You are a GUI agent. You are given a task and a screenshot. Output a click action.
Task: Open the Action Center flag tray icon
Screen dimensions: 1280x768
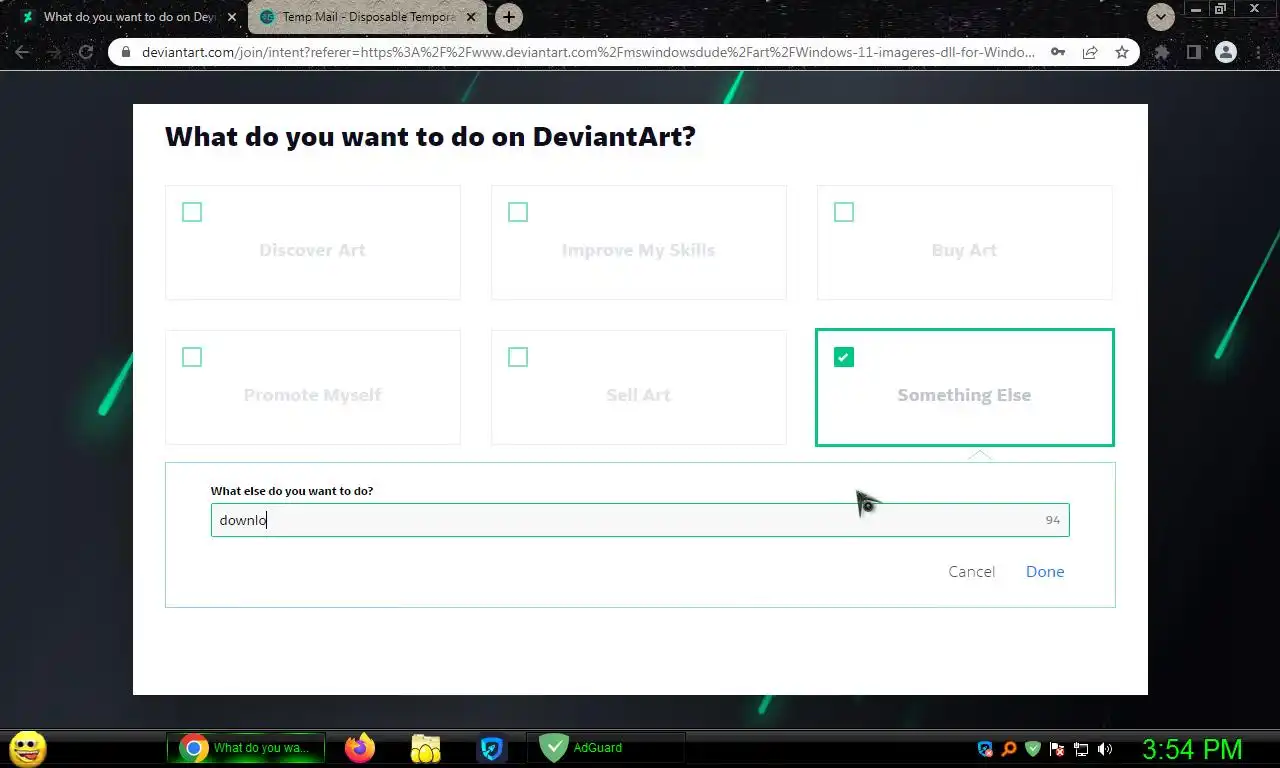(x=1057, y=748)
